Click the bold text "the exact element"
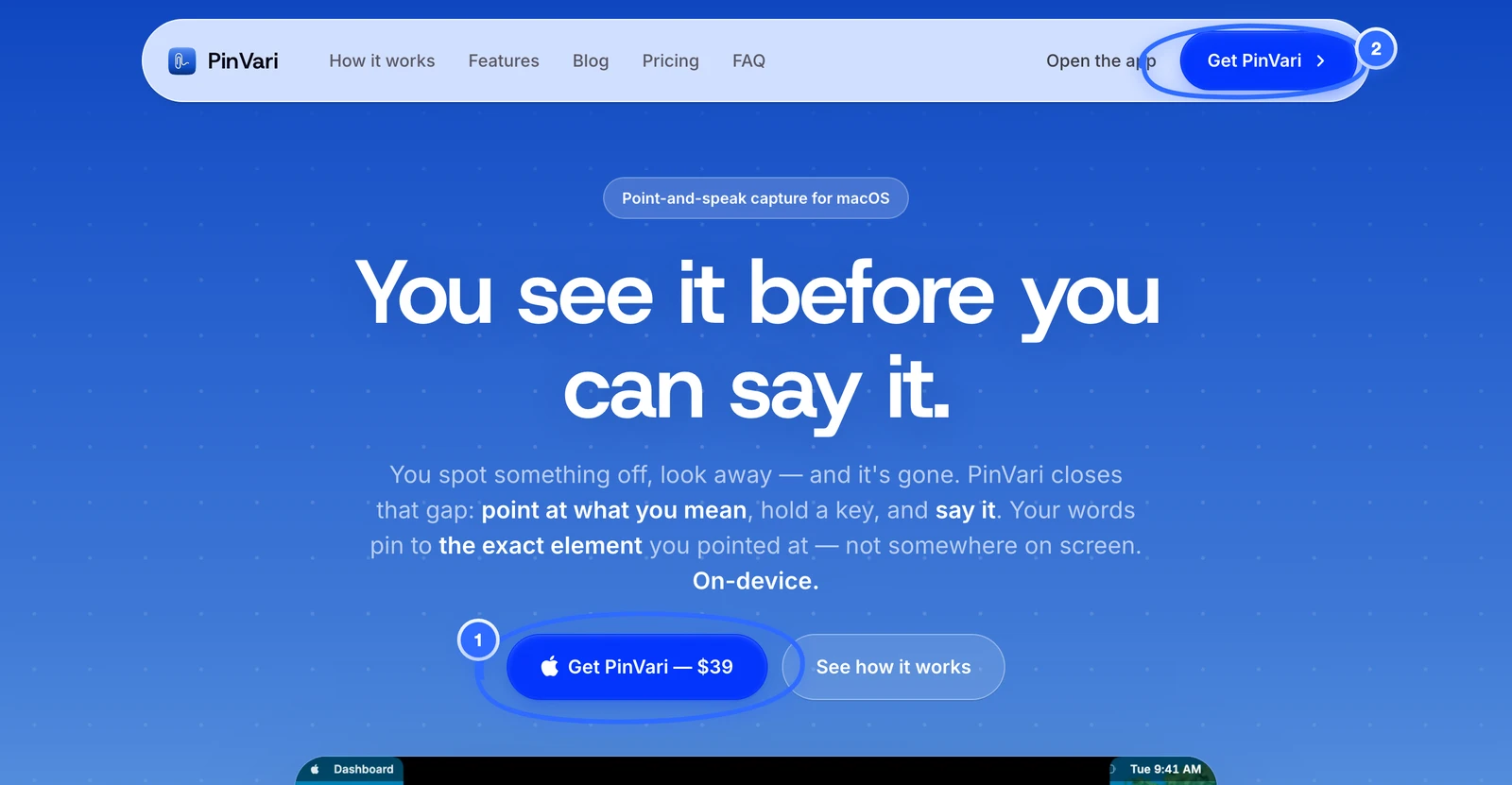 (541, 545)
